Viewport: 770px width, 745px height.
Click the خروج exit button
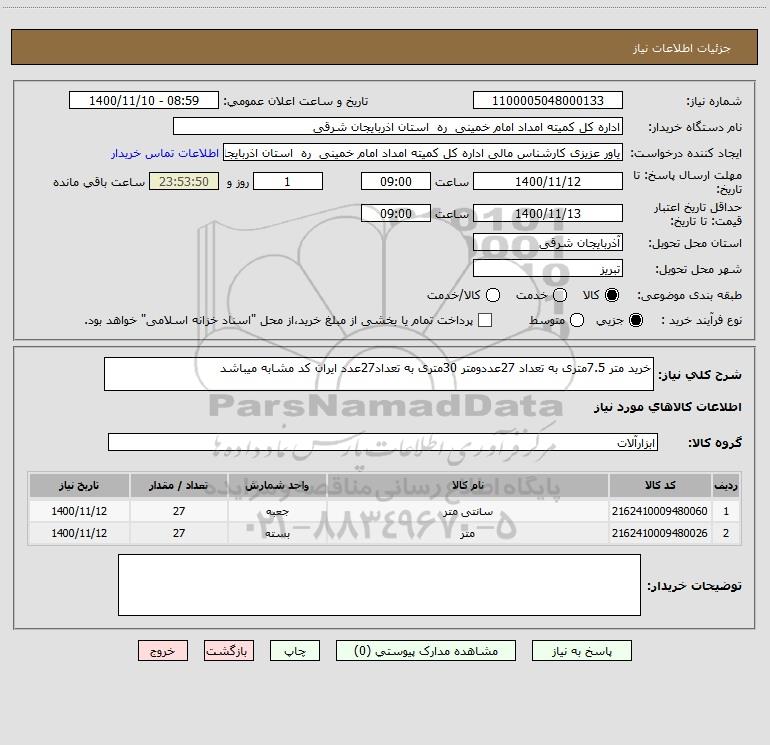[163, 651]
